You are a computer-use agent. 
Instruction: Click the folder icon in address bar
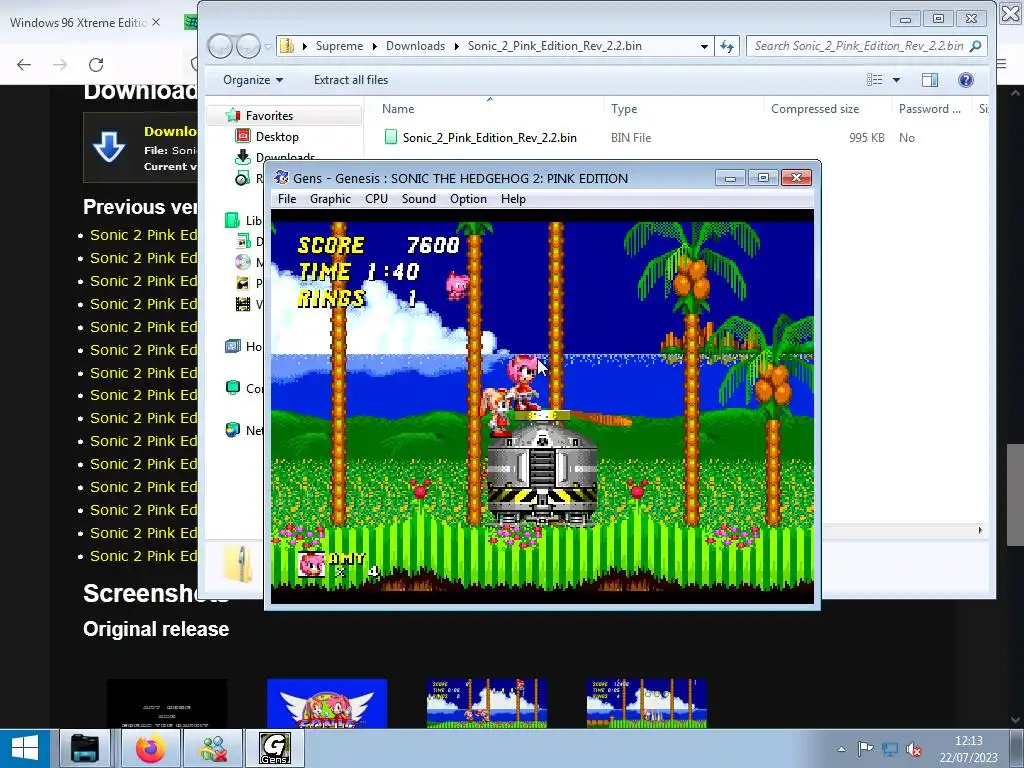[x=287, y=46]
